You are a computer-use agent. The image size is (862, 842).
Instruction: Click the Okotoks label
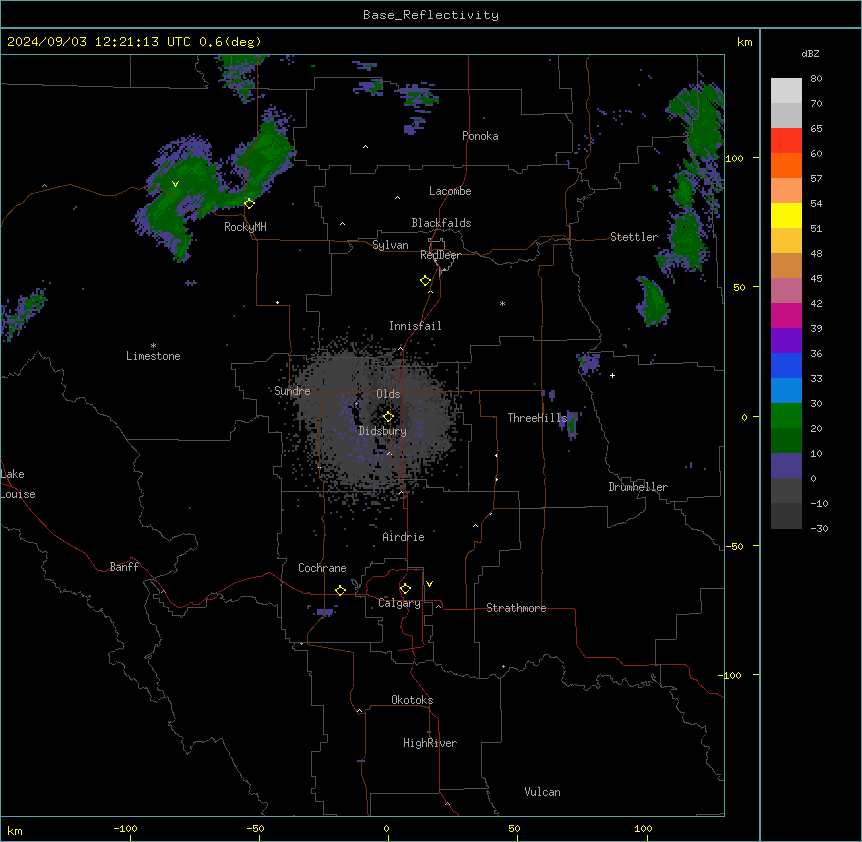tap(412, 700)
